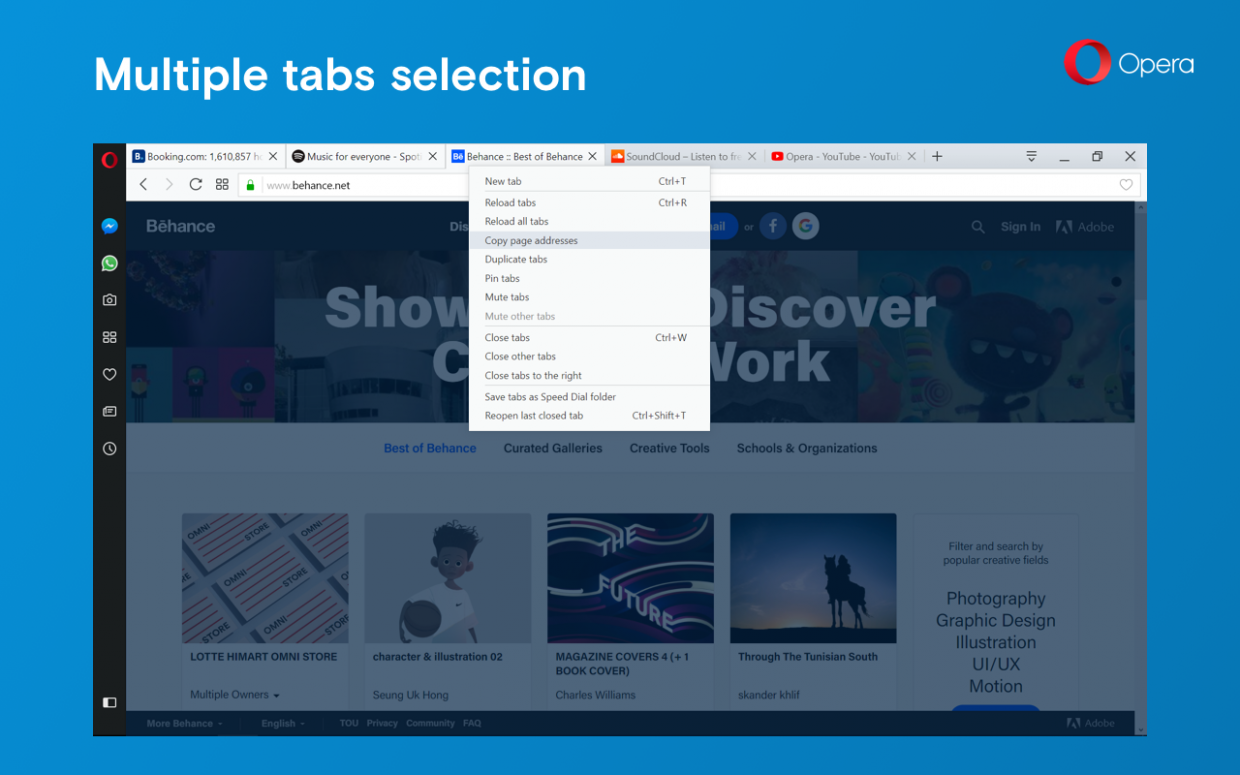Open Bookmarks via the heart sidebar icon

pos(109,374)
